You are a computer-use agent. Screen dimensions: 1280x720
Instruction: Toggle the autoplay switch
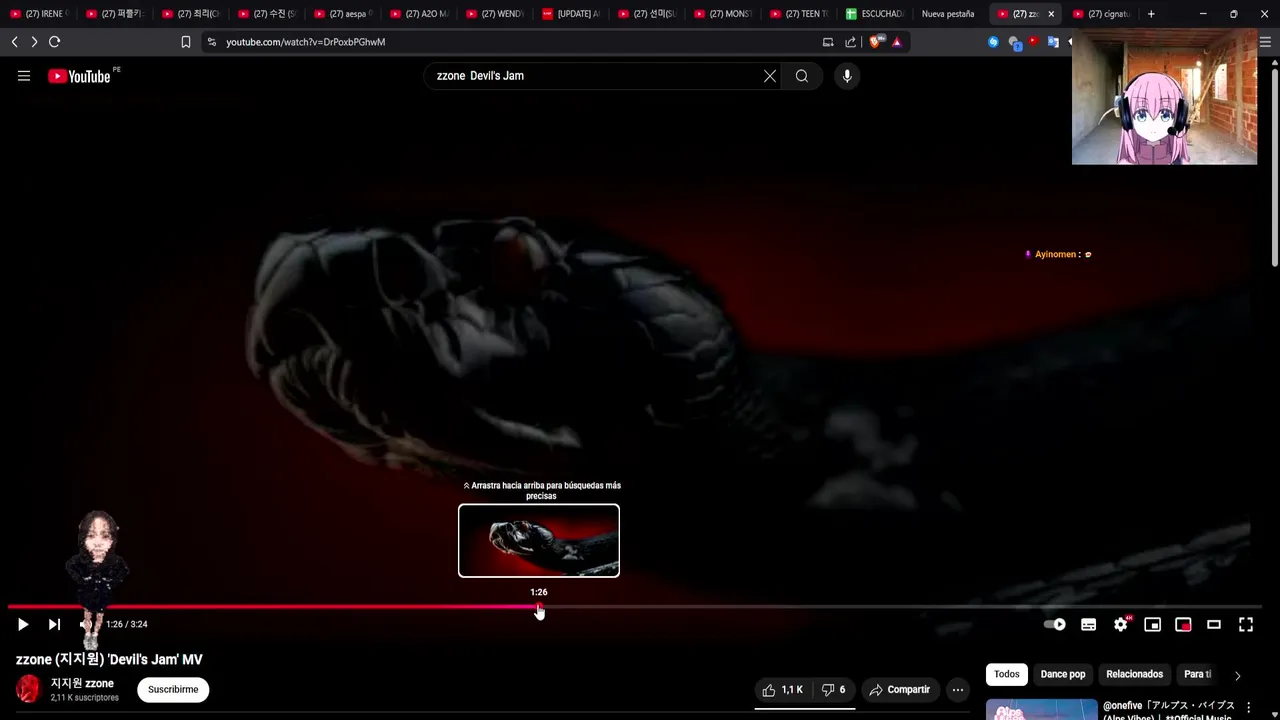point(1055,624)
